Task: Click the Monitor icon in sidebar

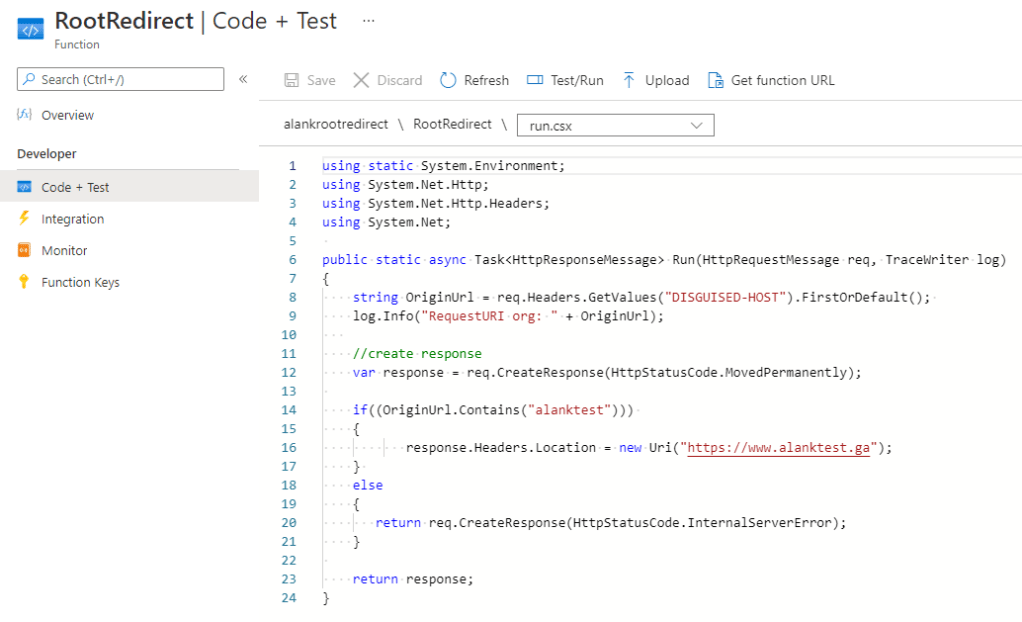Action: point(25,251)
